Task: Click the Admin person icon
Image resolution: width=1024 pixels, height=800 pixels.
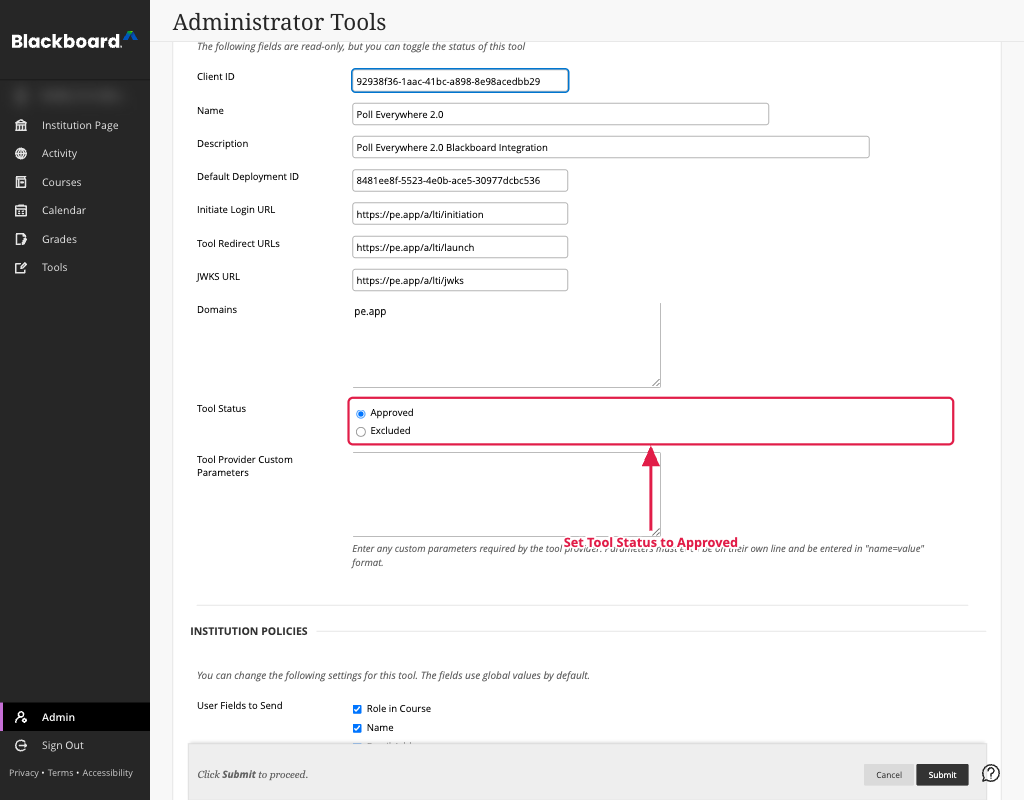Action: click(21, 717)
